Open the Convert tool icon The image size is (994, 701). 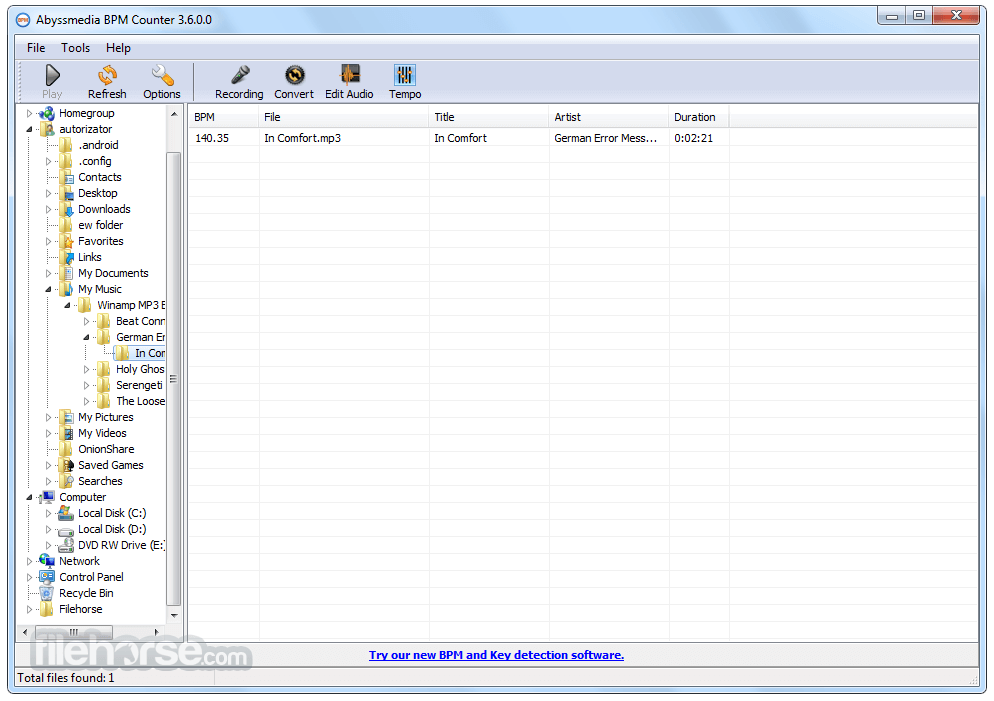[294, 75]
